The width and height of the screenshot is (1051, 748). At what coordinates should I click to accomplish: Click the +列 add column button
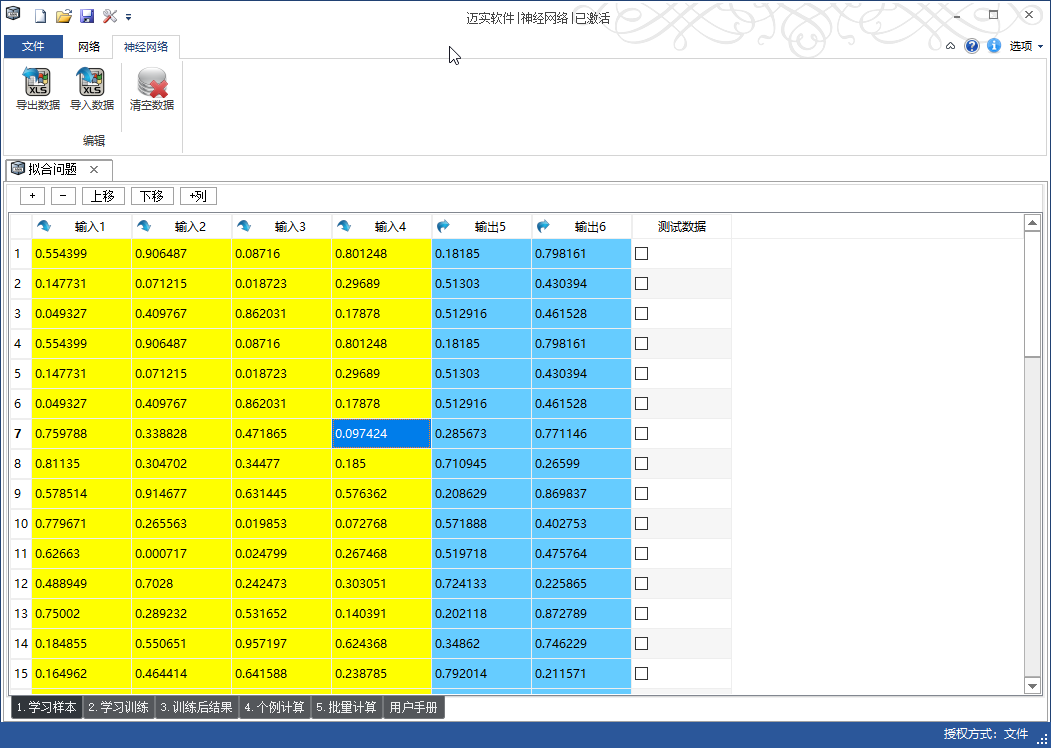point(198,196)
